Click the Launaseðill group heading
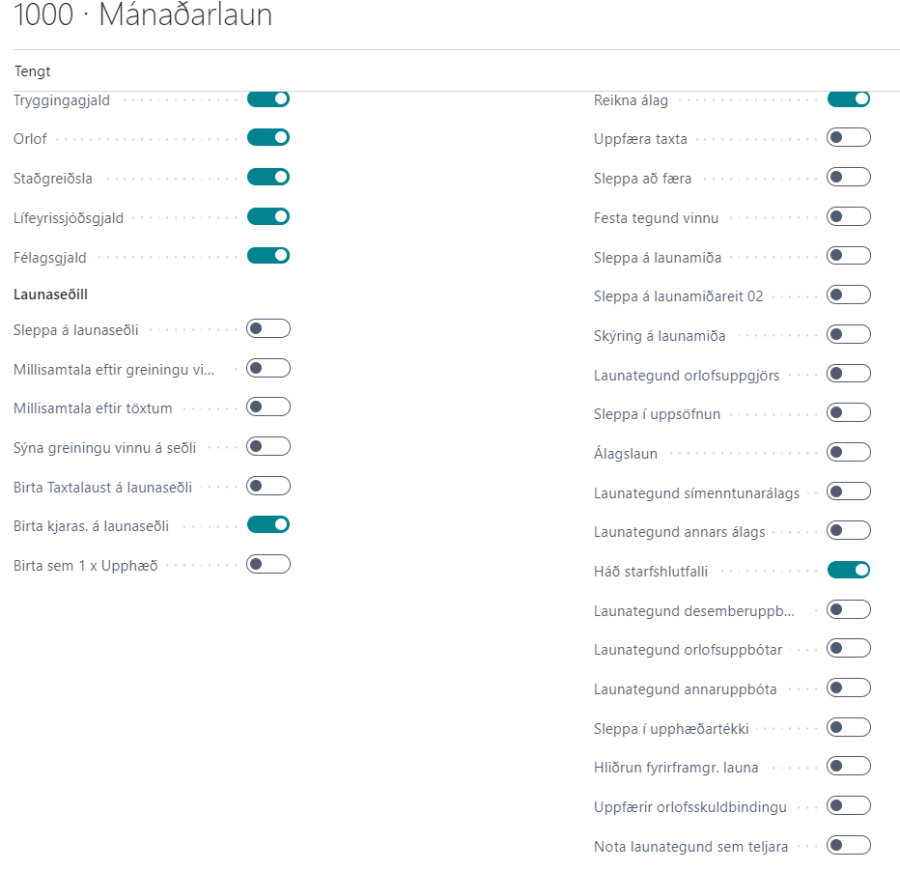 [51, 295]
